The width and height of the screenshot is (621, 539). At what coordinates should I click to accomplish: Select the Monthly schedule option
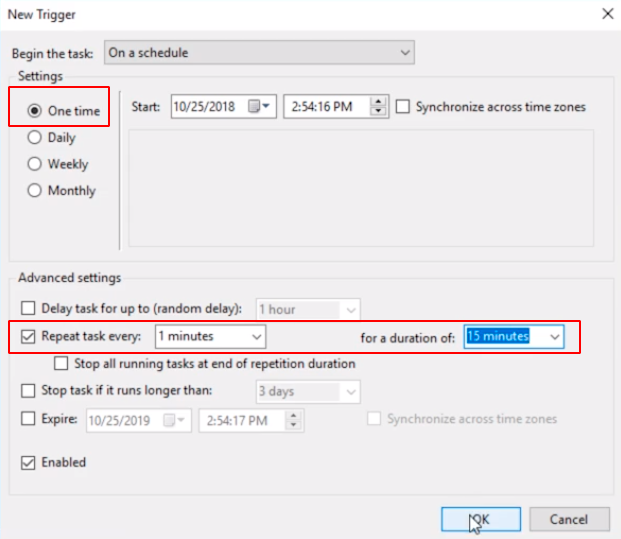coord(34,190)
